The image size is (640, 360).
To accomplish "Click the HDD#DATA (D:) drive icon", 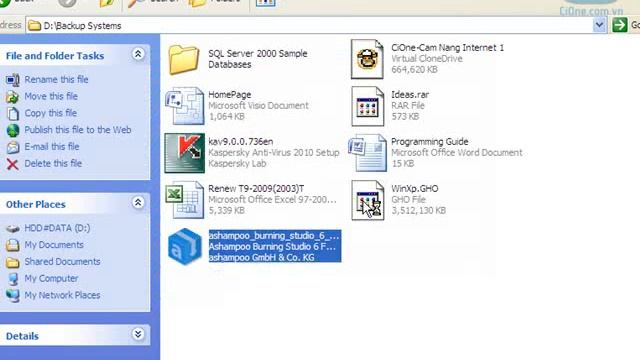I will [13, 229].
